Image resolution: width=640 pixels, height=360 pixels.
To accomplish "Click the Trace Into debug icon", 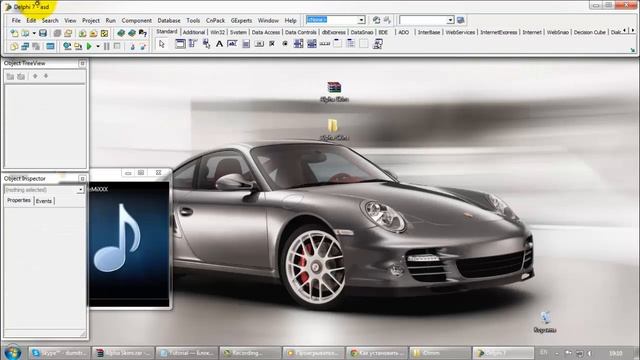I will point(132,46).
